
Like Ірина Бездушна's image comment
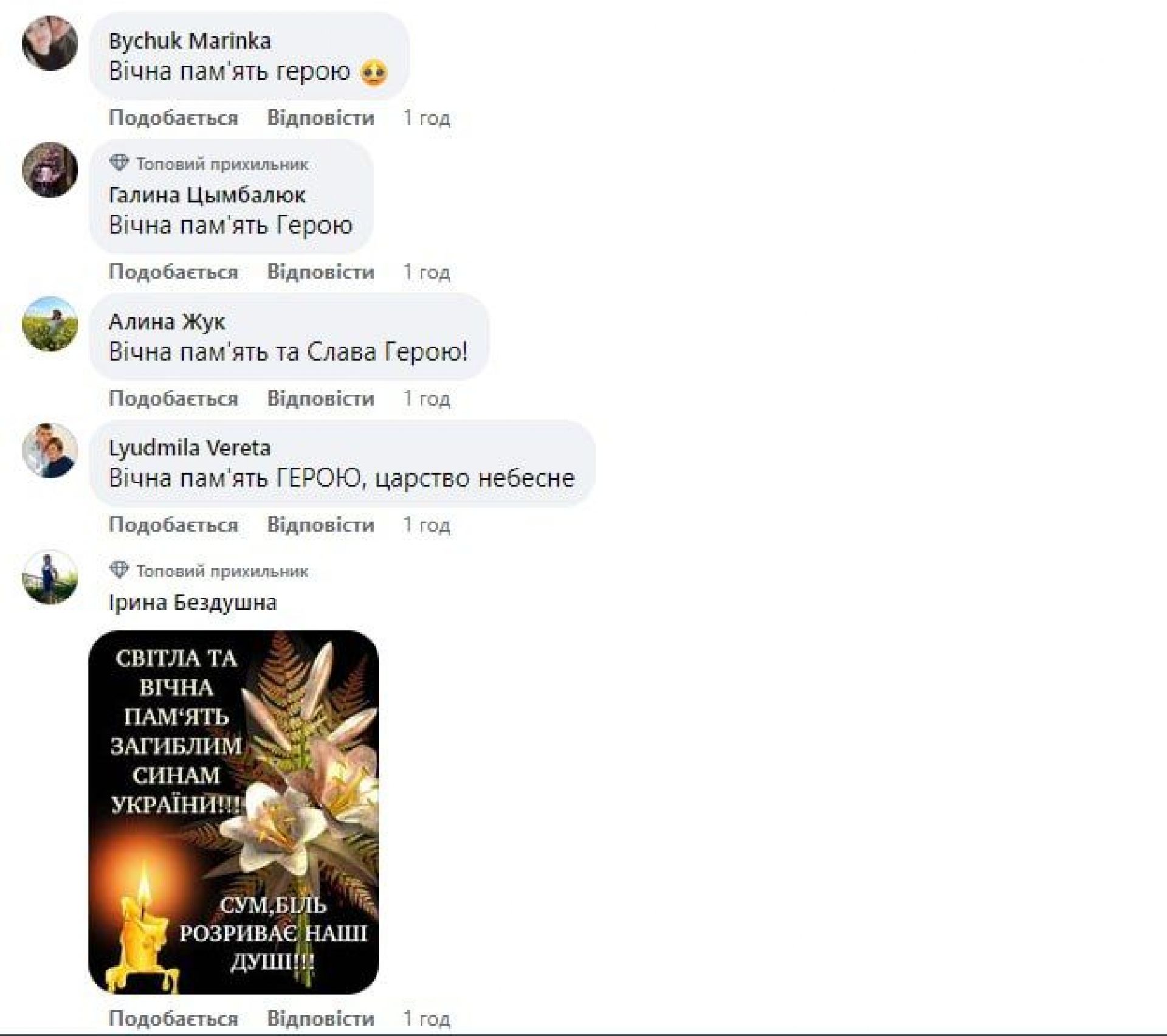173,1018
